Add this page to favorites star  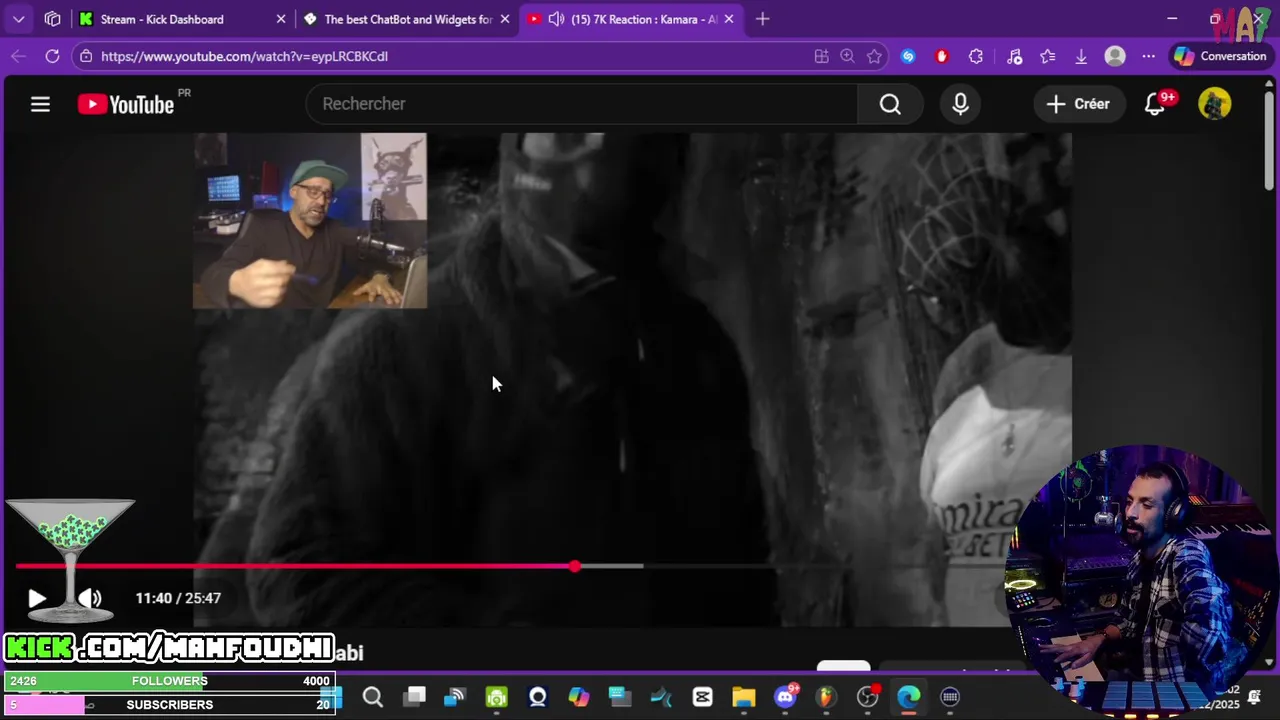[x=874, y=56]
